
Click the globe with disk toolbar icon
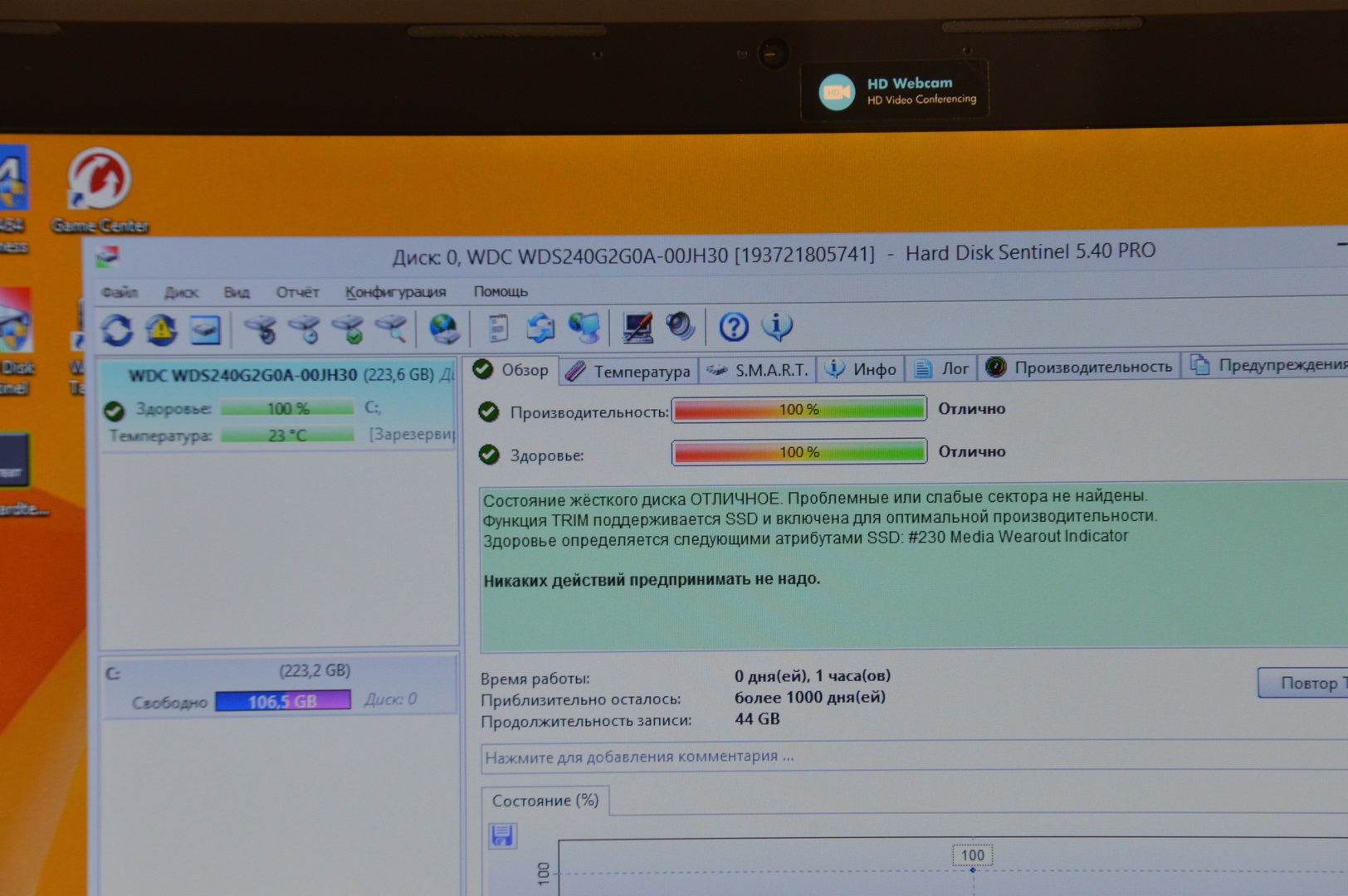click(x=444, y=329)
